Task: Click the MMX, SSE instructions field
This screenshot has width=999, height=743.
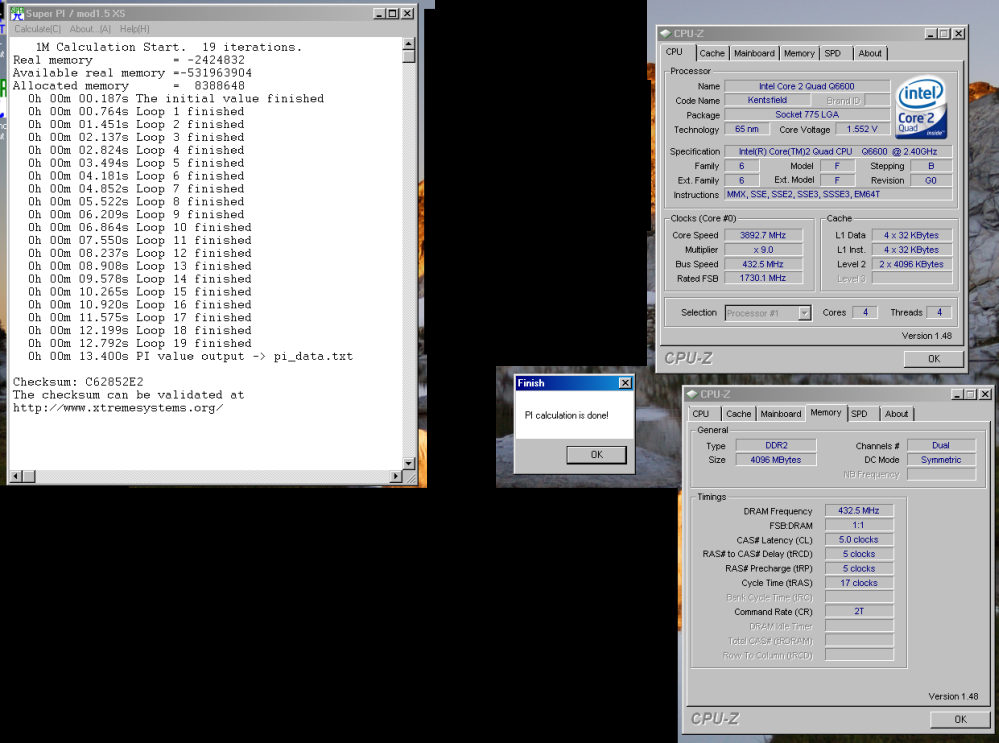Action: tap(838, 194)
